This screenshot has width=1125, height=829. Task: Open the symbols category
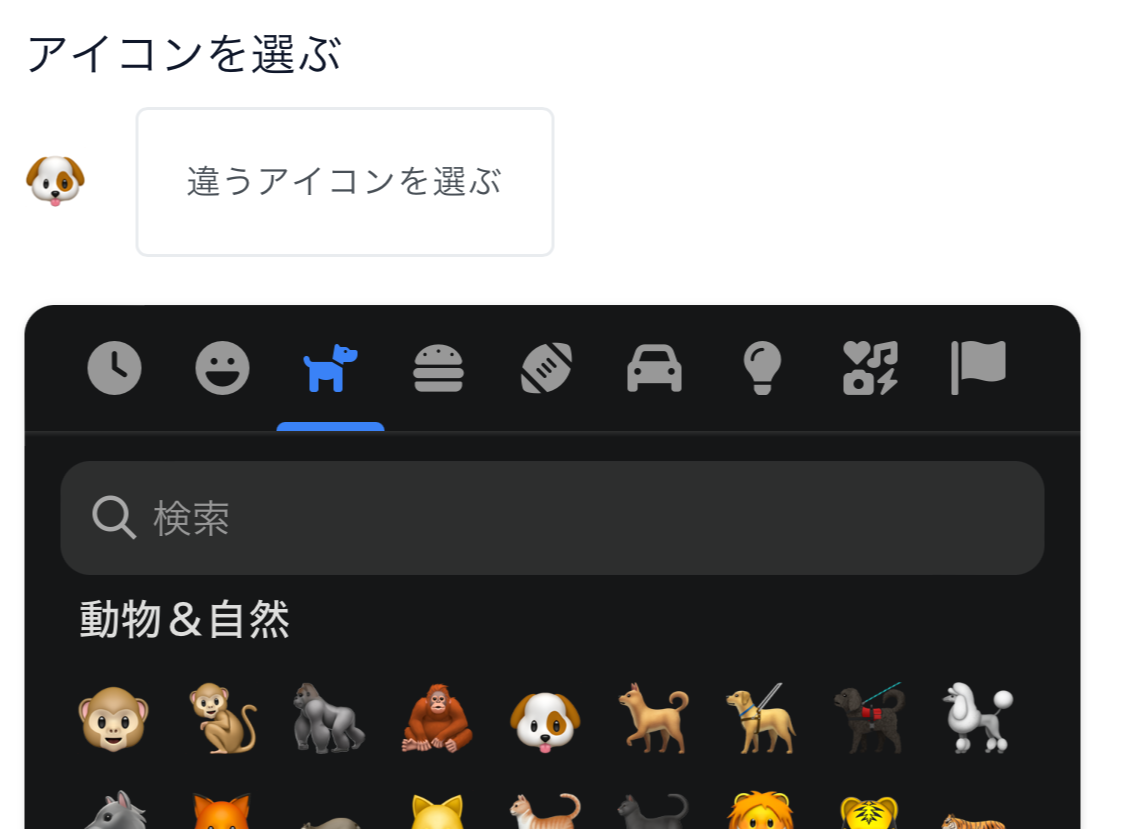coord(870,368)
